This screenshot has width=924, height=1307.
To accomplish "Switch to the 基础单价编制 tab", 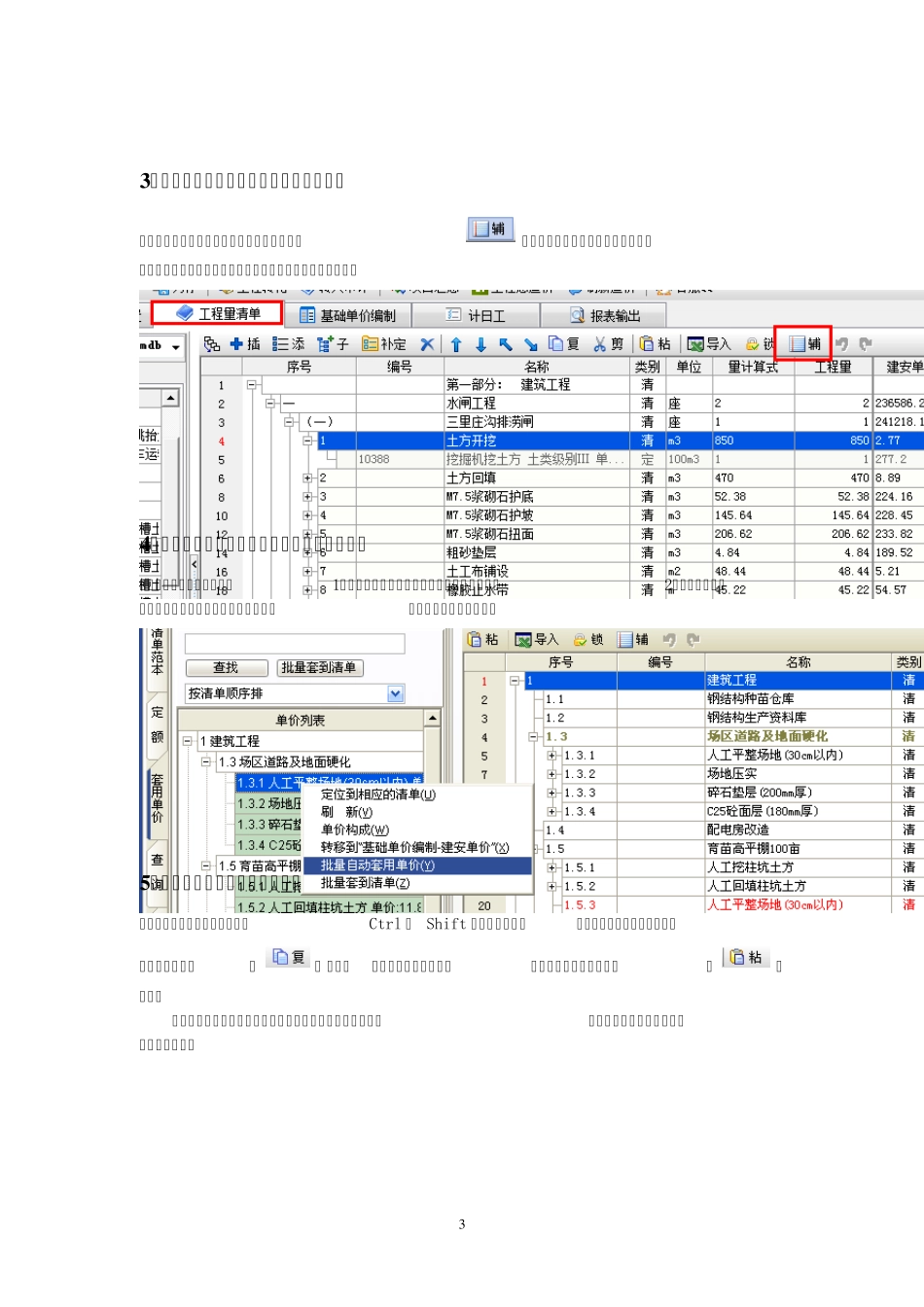I will (x=347, y=315).
